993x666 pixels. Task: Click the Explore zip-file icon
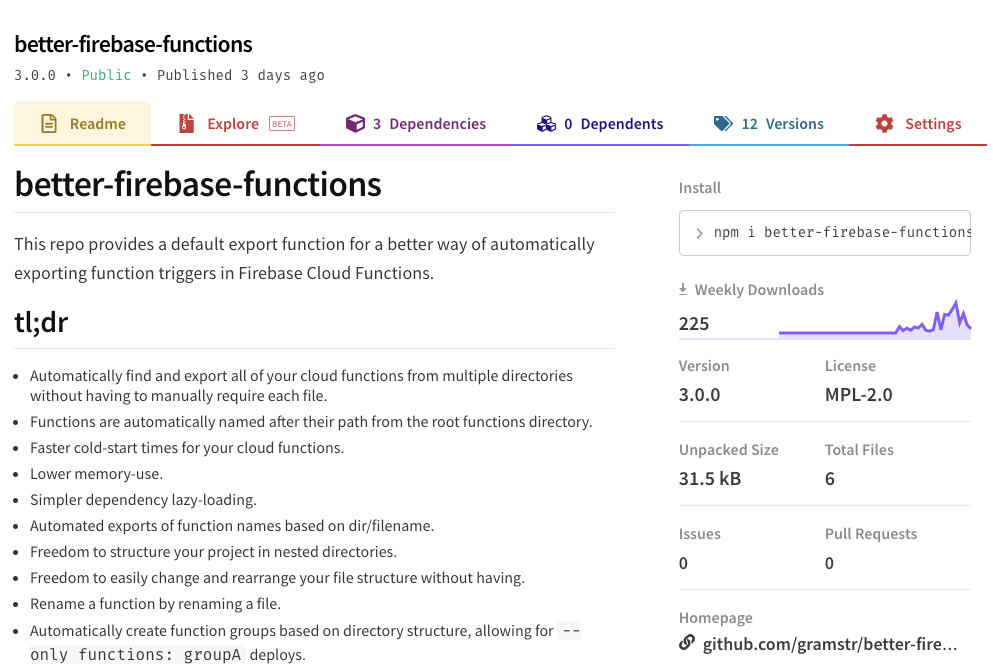[x=186, y=124]
